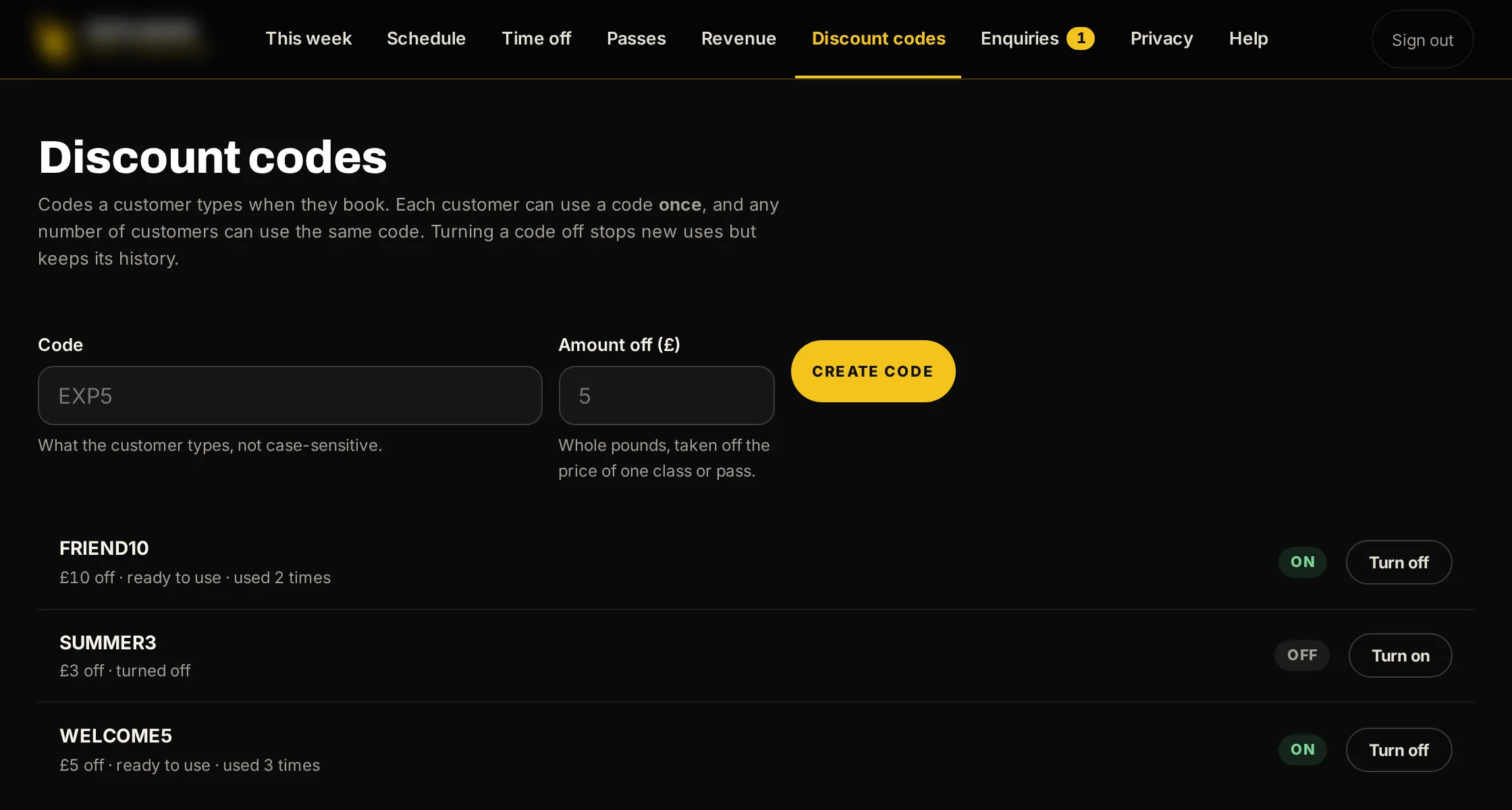Image resolution: width=1512 pixels, height=810 pixels.
Task: Turn off the WELCOME5 code
Action: pyautogui.click(x=1399, y=750)
